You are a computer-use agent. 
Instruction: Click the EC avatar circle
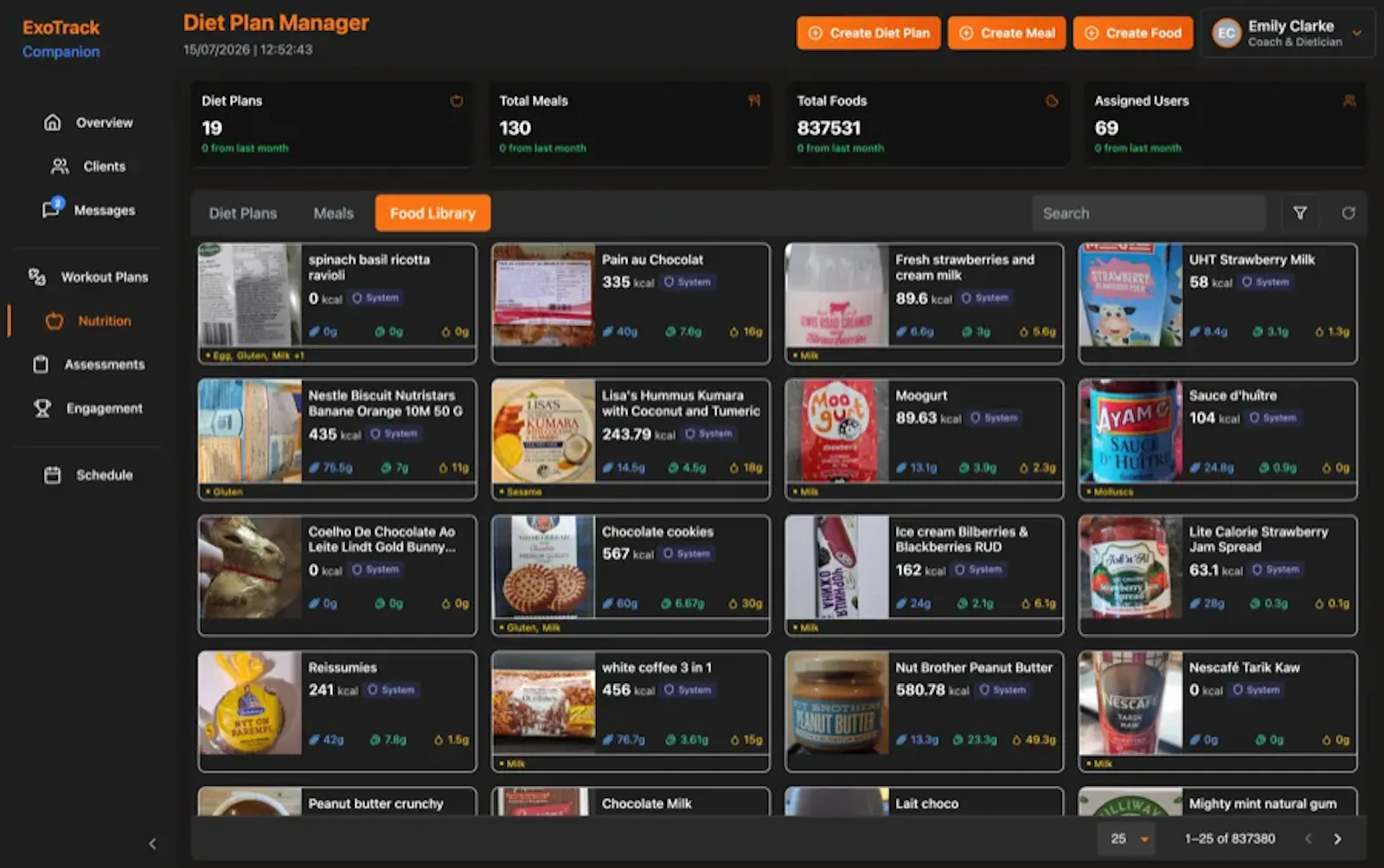coord(1227,34)
